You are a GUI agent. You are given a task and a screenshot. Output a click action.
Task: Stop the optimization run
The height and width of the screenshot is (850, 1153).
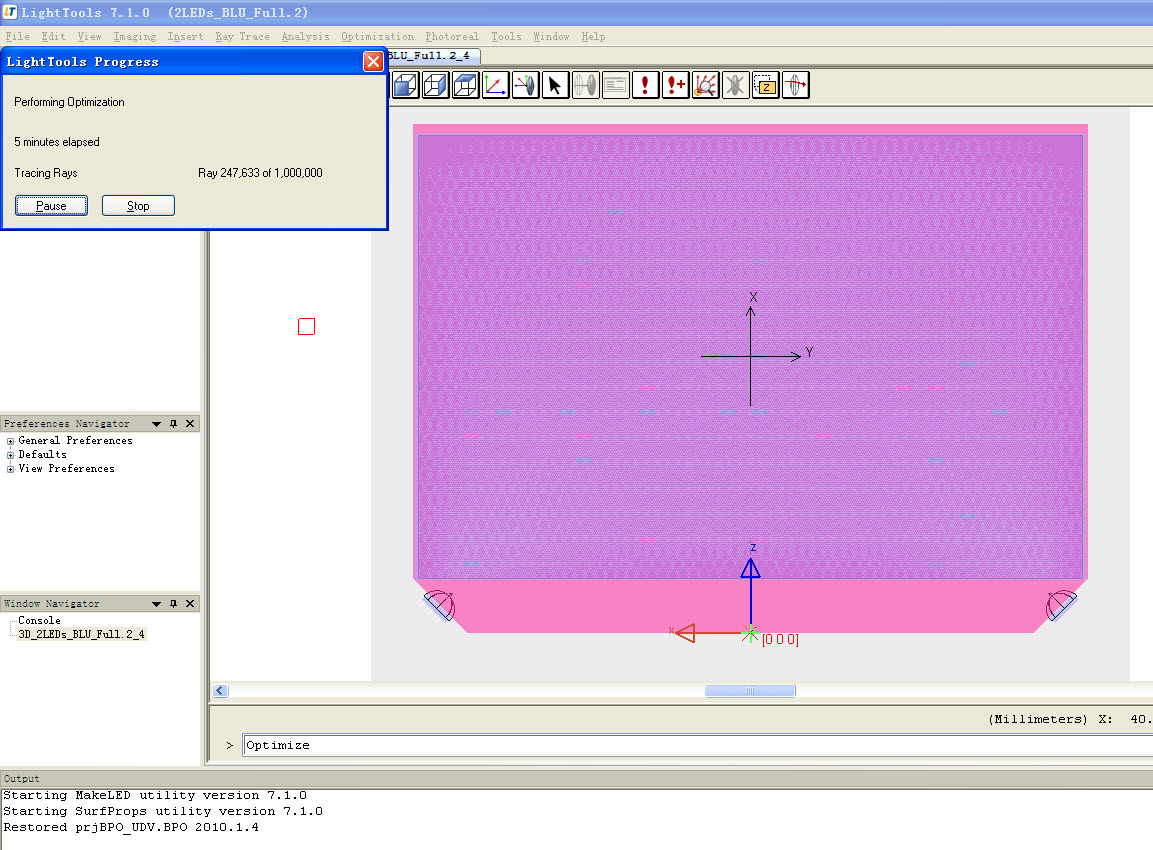(x=138, y=206)
